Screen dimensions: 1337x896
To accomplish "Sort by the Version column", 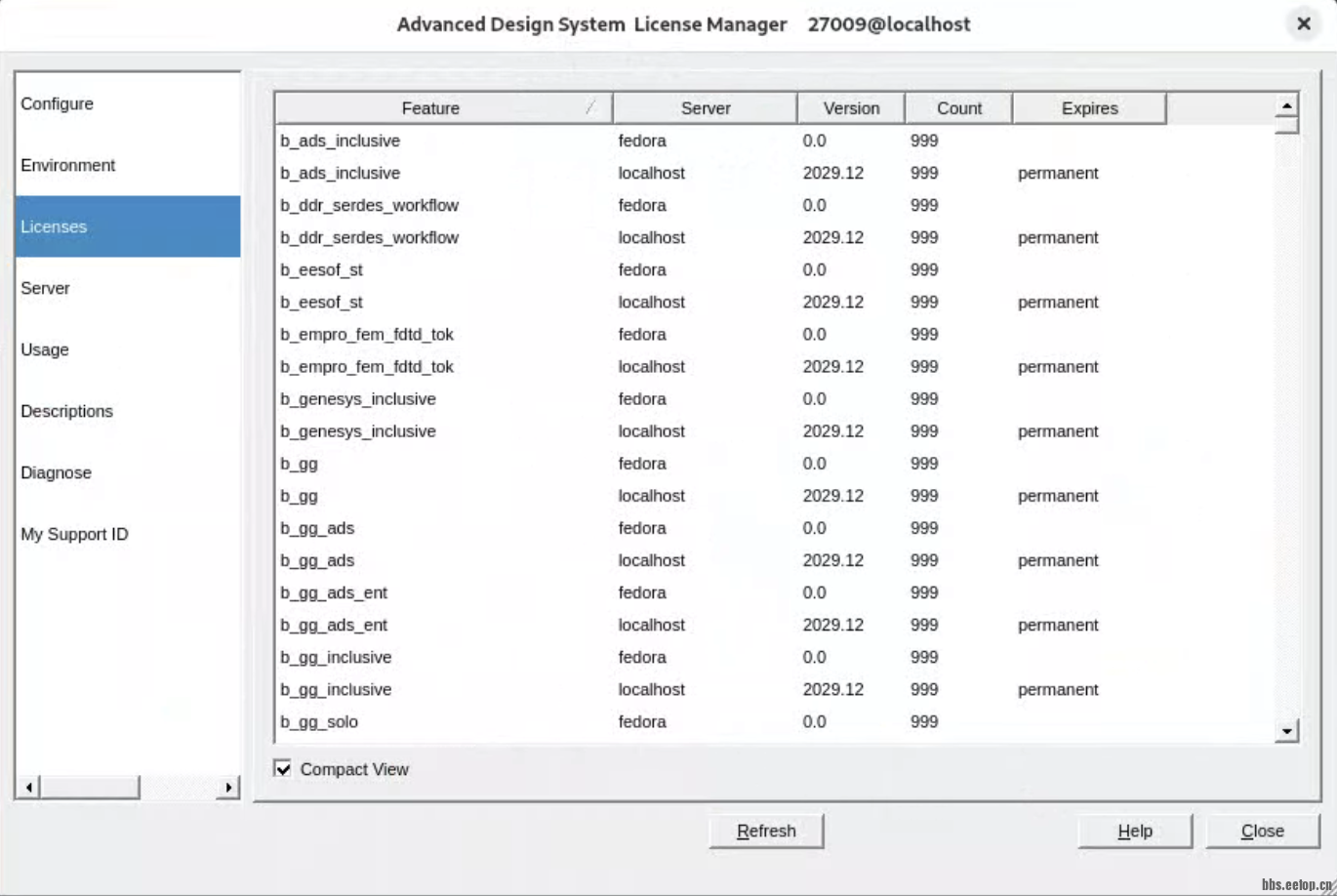I will tap(850, 108).
